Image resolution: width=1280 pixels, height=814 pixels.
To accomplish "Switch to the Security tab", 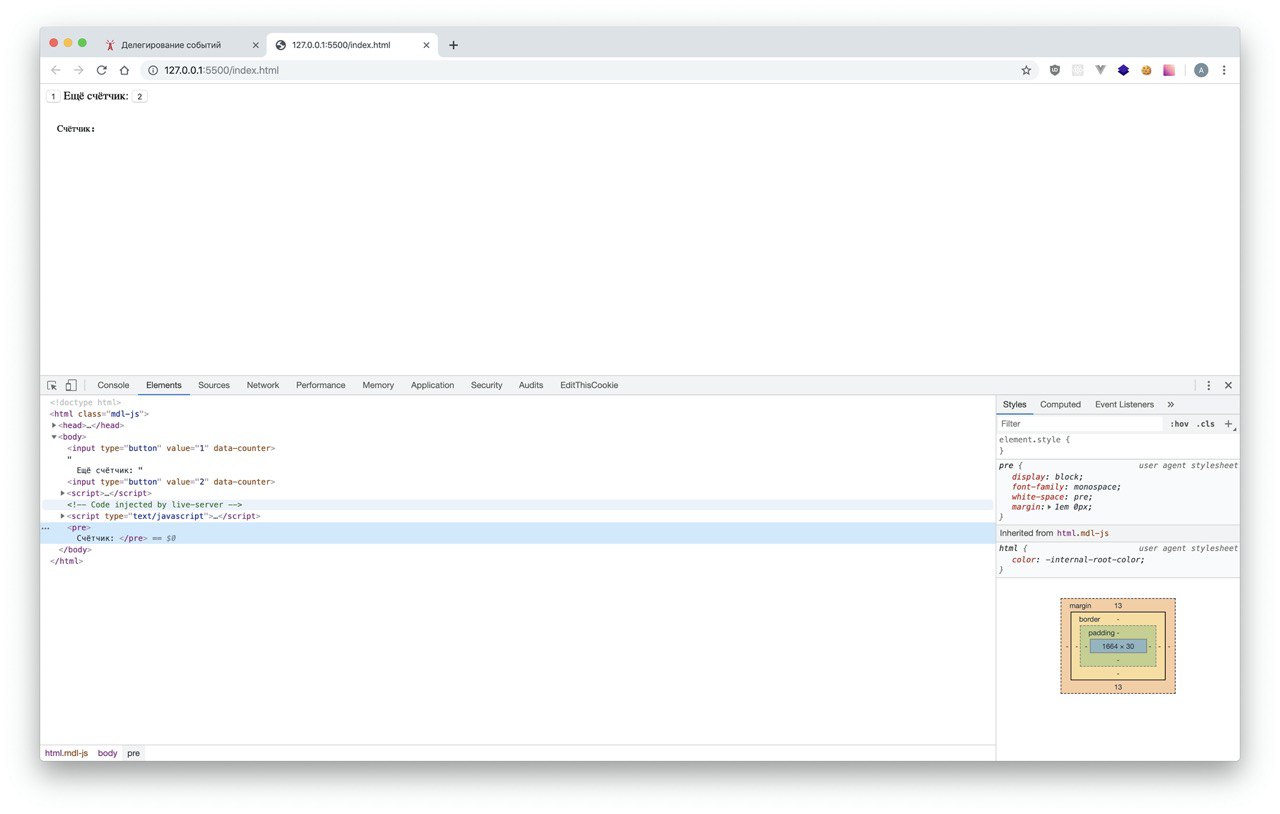I will pos(487,385).
